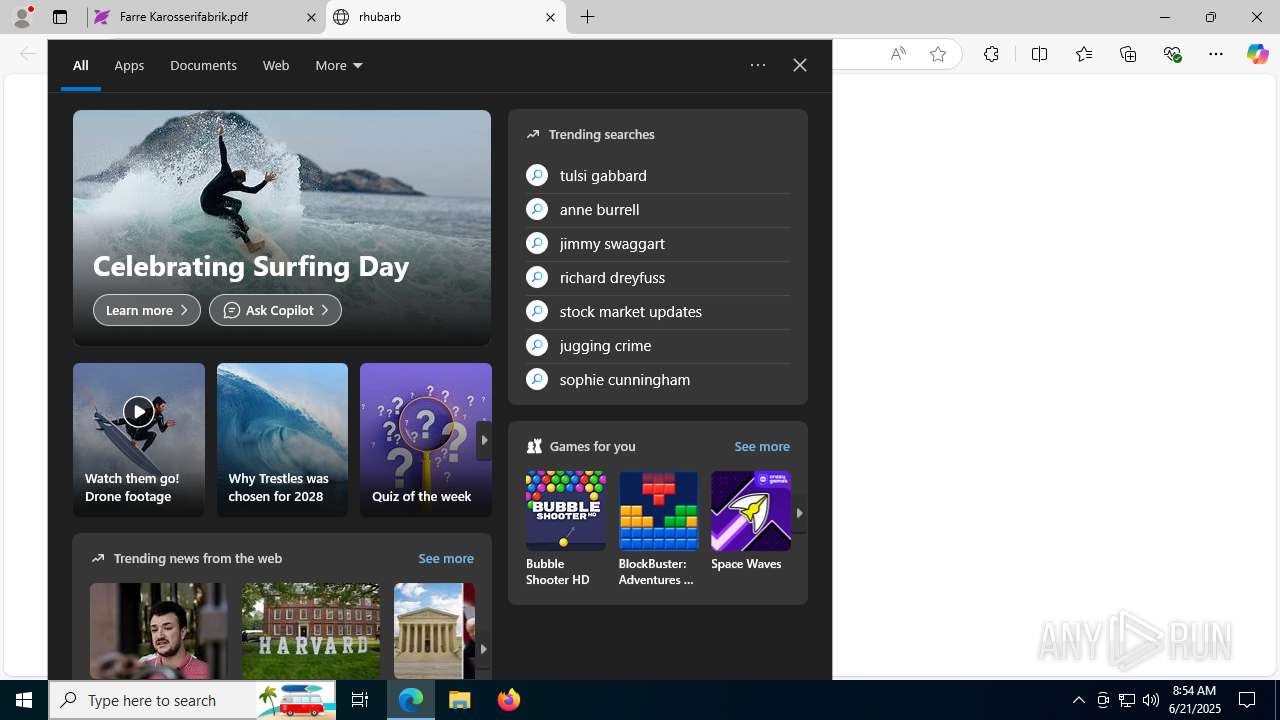See more Trending news from web
This screenshot has height=720, width=1280.
[x=446, y=558]
